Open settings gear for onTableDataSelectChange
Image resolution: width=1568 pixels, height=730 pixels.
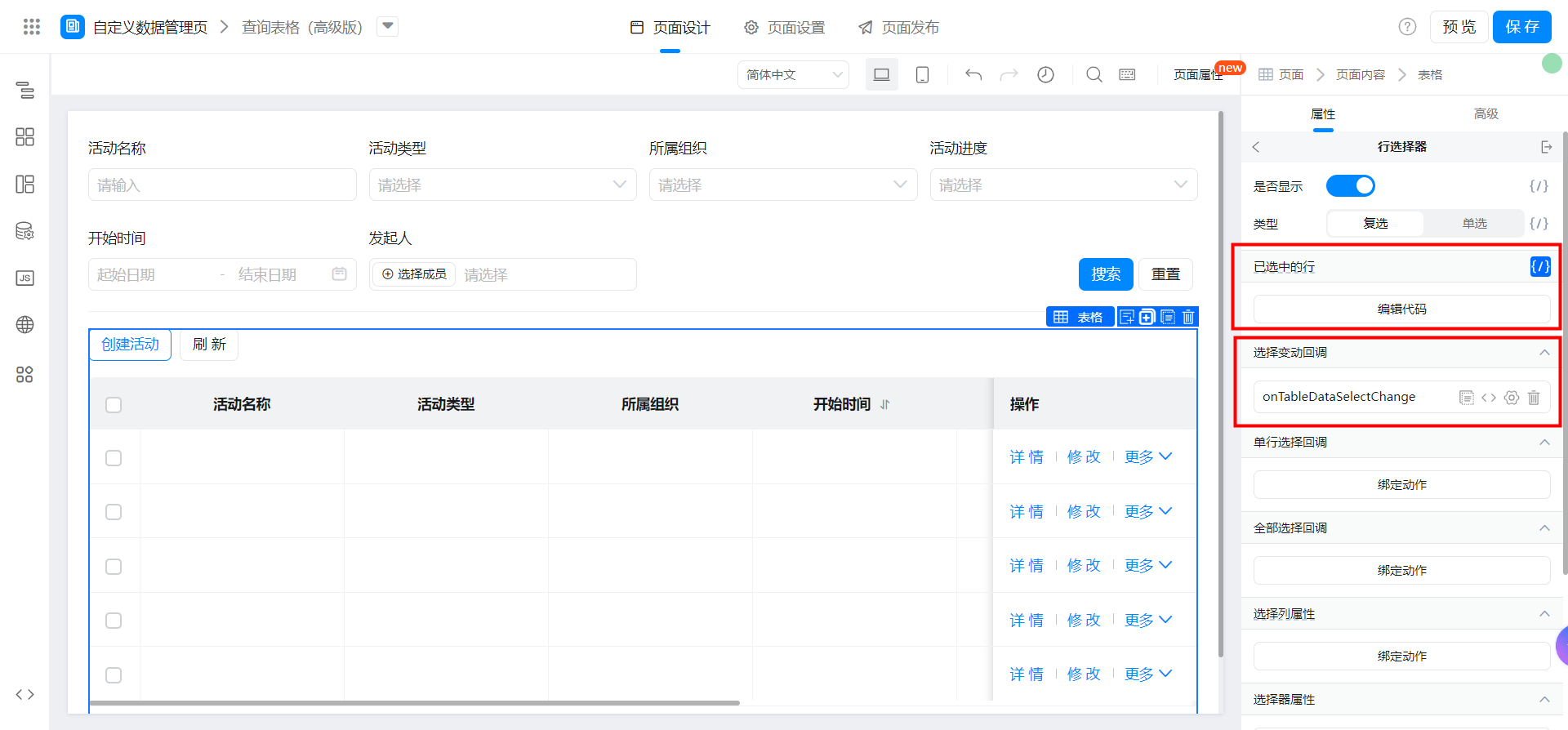click(1512, 398)
